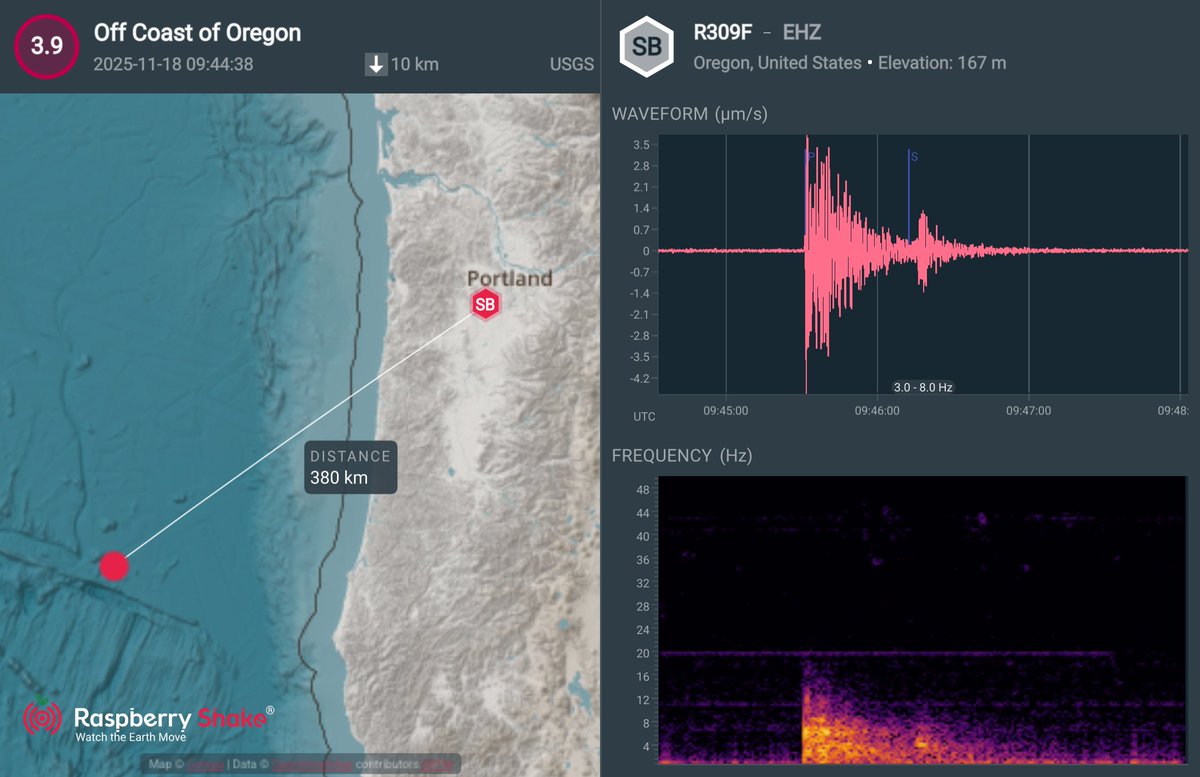Click the Raspberry Shake wordmark logo
The image size is (1200, 777).
pos(170,717)
